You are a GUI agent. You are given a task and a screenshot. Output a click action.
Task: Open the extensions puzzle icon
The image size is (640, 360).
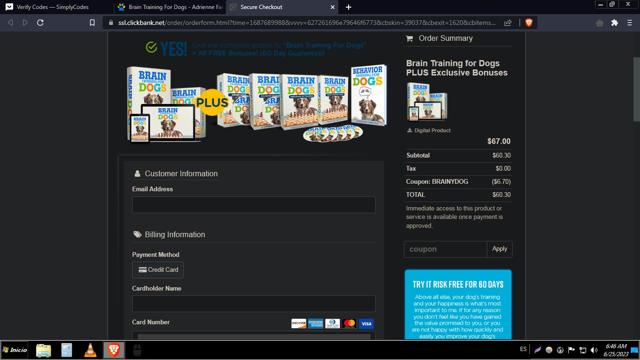[614, 23]
